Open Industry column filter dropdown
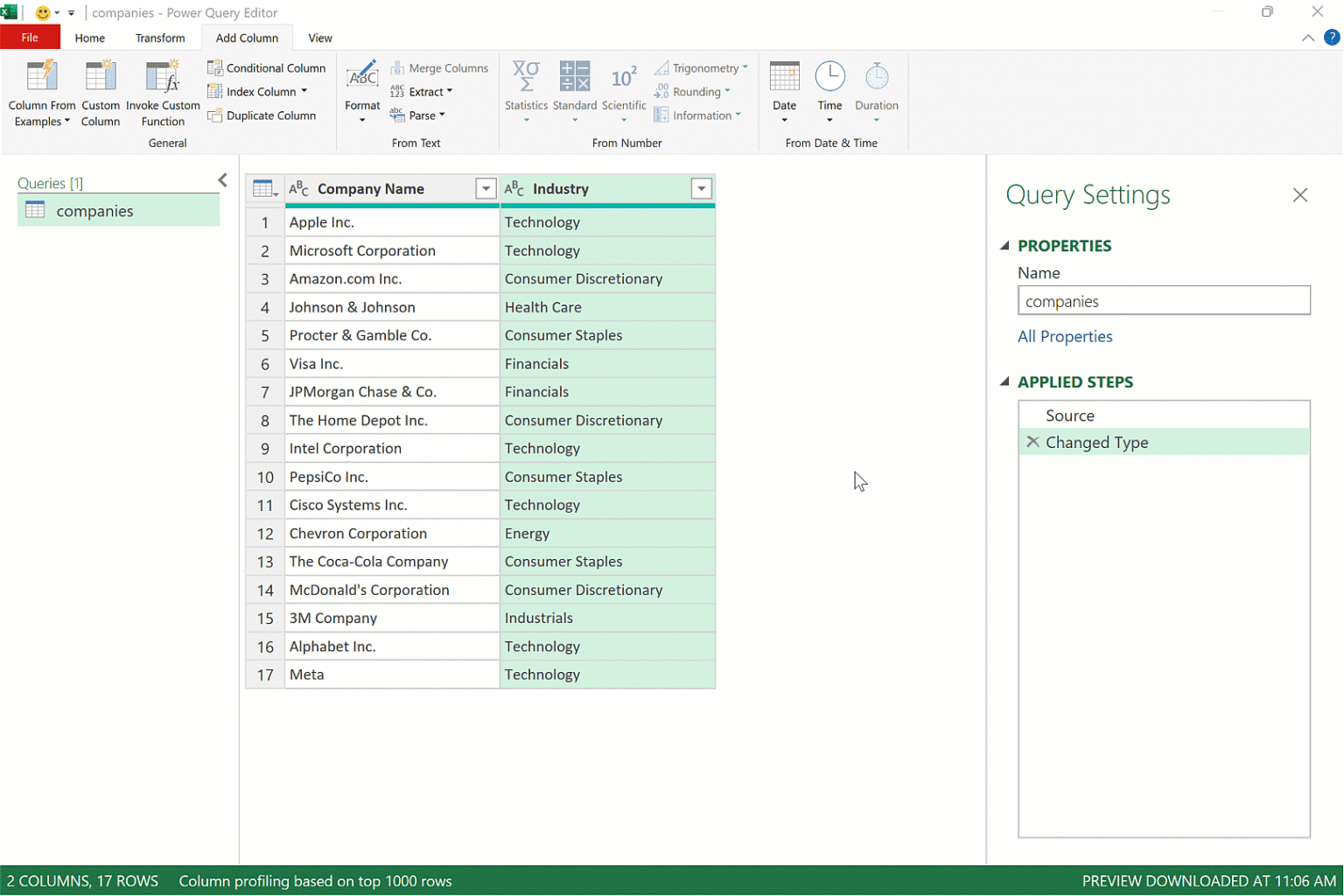The height and width of the screenshot is (896, 1344). [x=701, y=189]
